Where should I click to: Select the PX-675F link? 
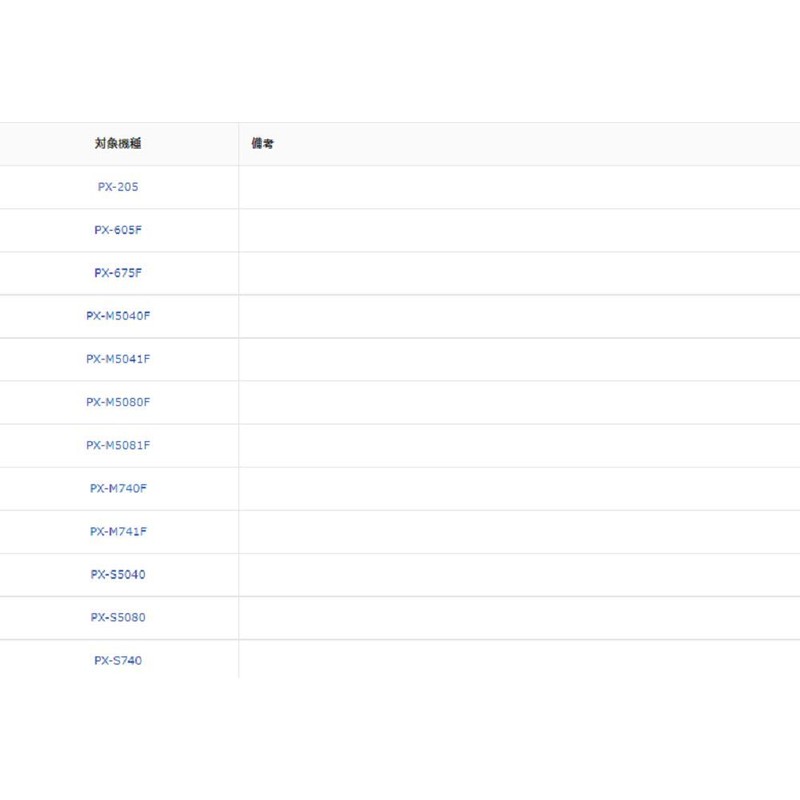tap(118, 273)
